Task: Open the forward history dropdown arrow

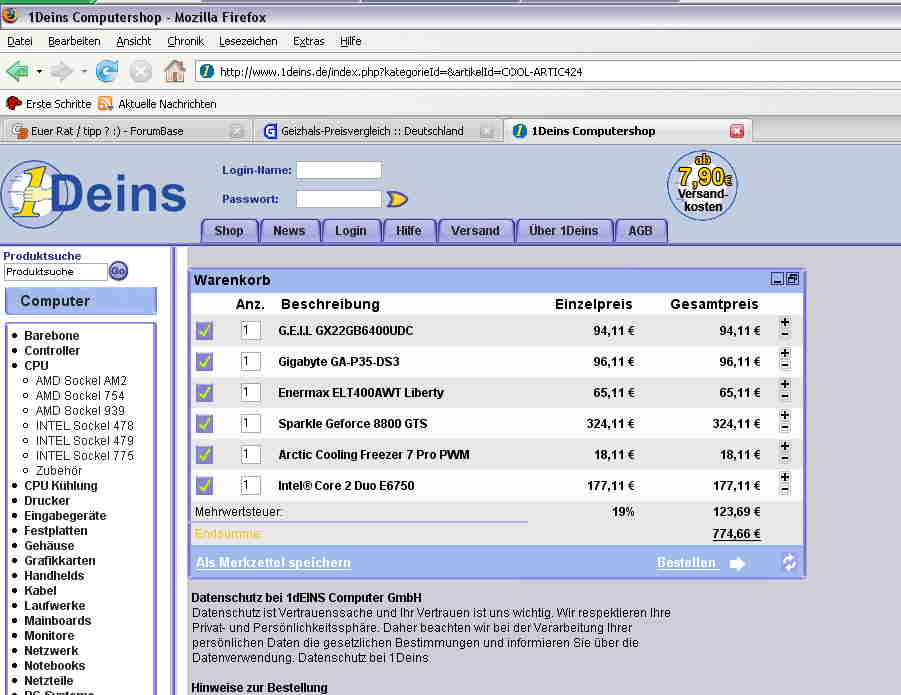Action: point(84,72)
